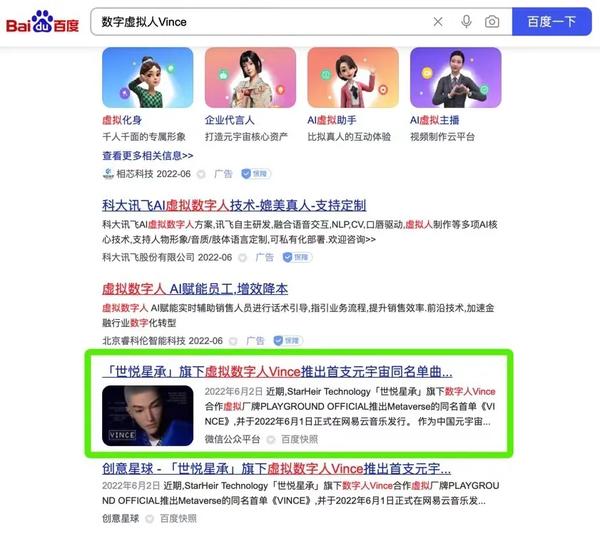The width and height of the screenshot is (600, 534).
Task: Open 查看更多相关信息>> link
Action: tap(148, 156)
